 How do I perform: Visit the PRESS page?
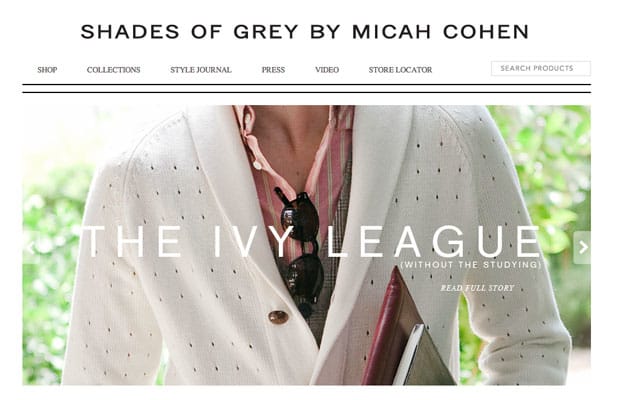[x=273, y=70]
